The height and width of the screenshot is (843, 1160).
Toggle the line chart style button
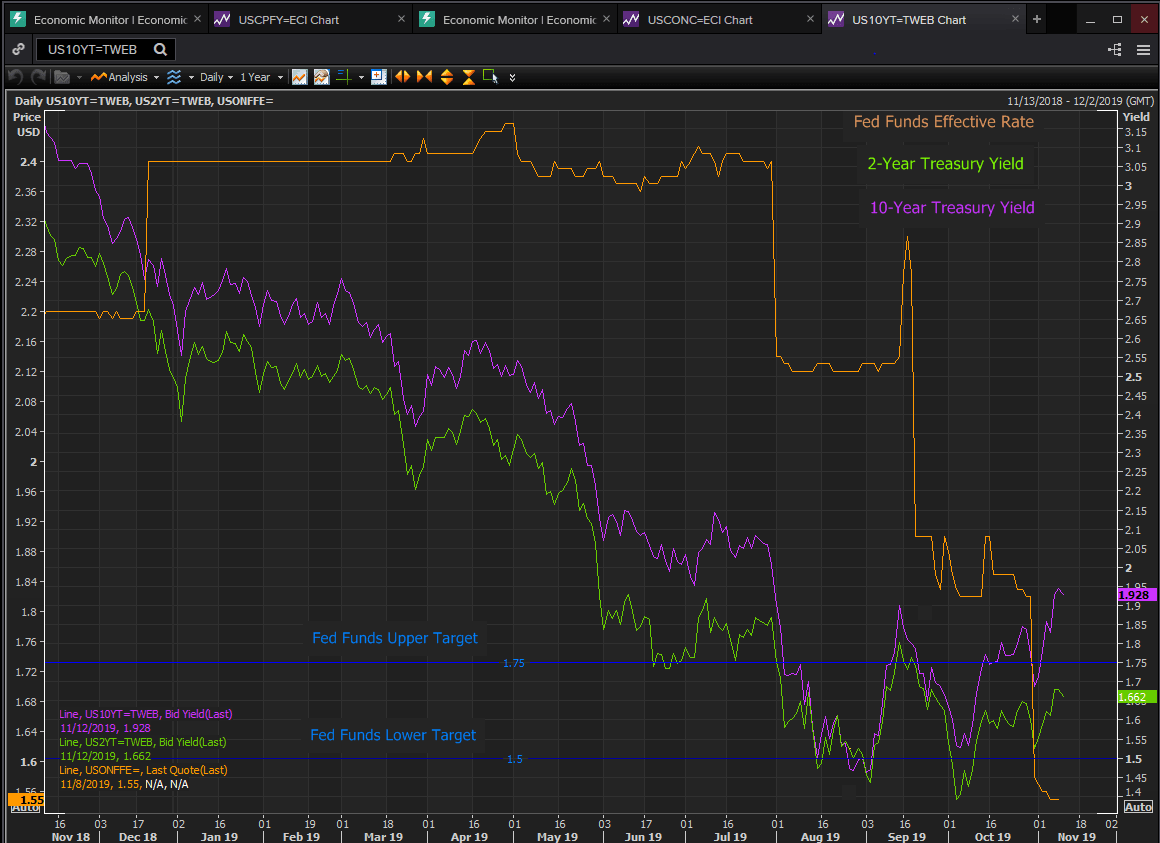(299, 77)
